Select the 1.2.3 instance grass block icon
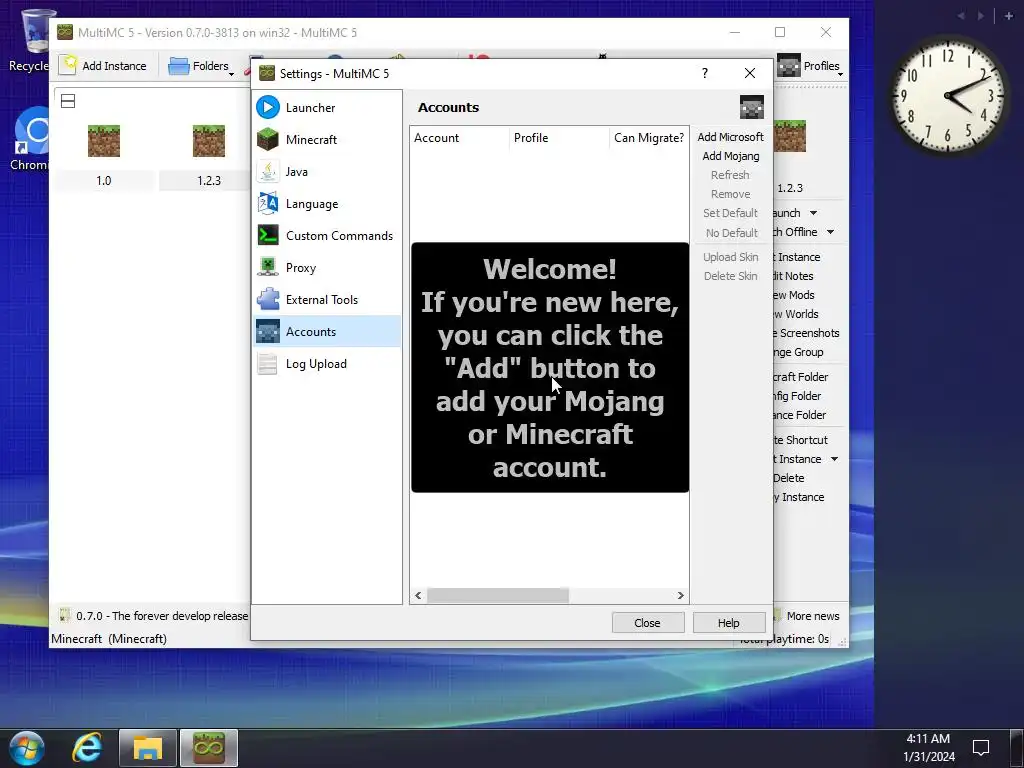 [209, 140]
